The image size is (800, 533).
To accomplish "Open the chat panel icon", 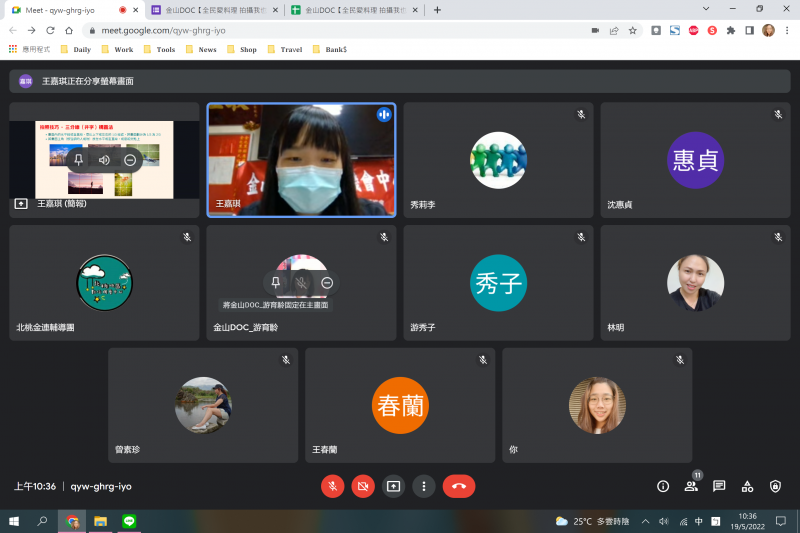I will click(719, 486).
